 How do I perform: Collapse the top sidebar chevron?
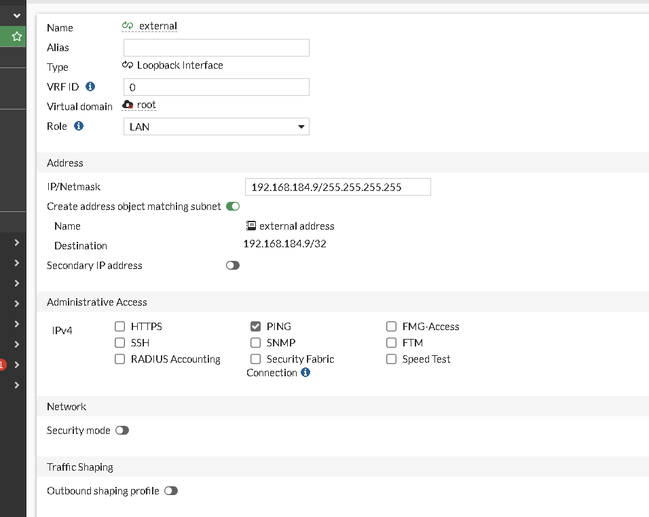(x=16, y=16)
